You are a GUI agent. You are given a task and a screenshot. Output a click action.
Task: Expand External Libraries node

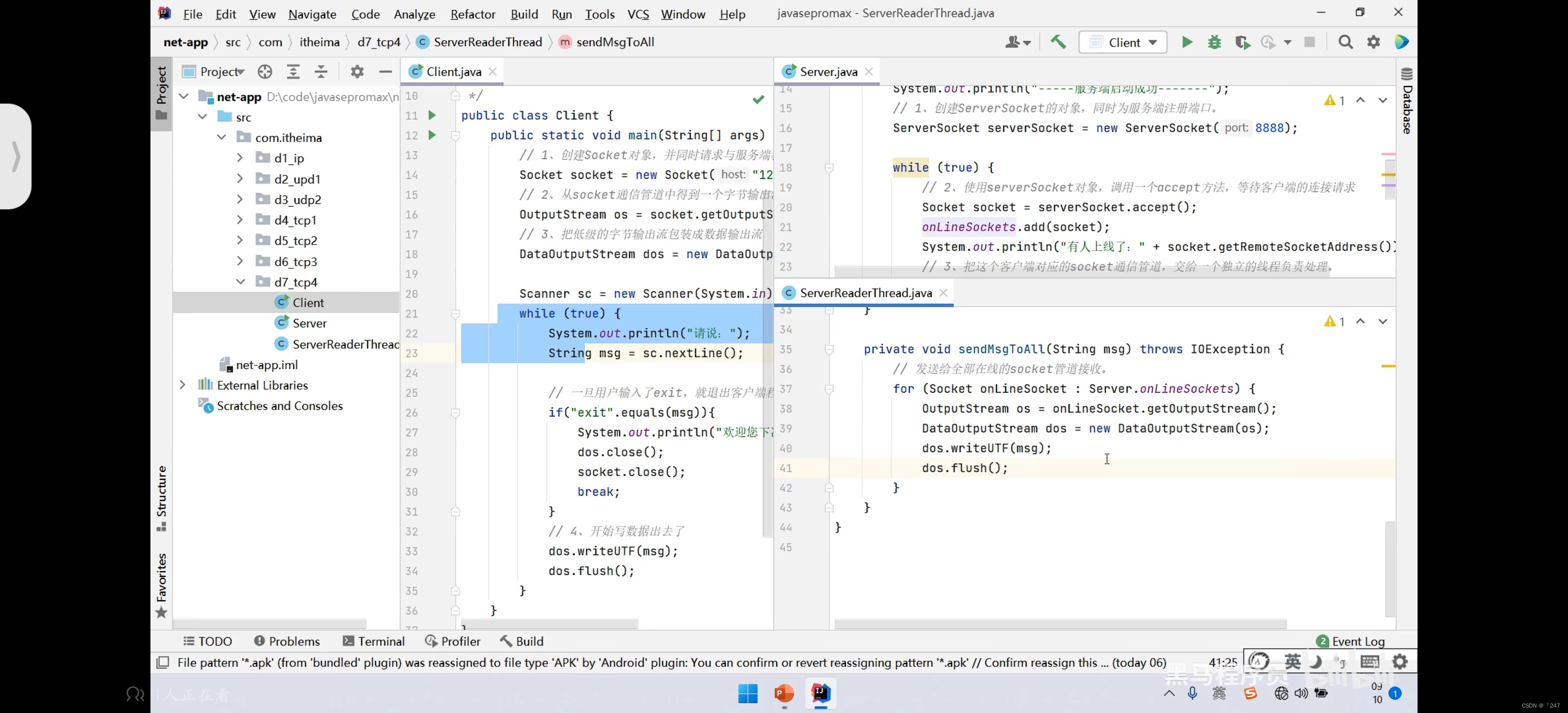pyautogui.click(x=182, y=385)
